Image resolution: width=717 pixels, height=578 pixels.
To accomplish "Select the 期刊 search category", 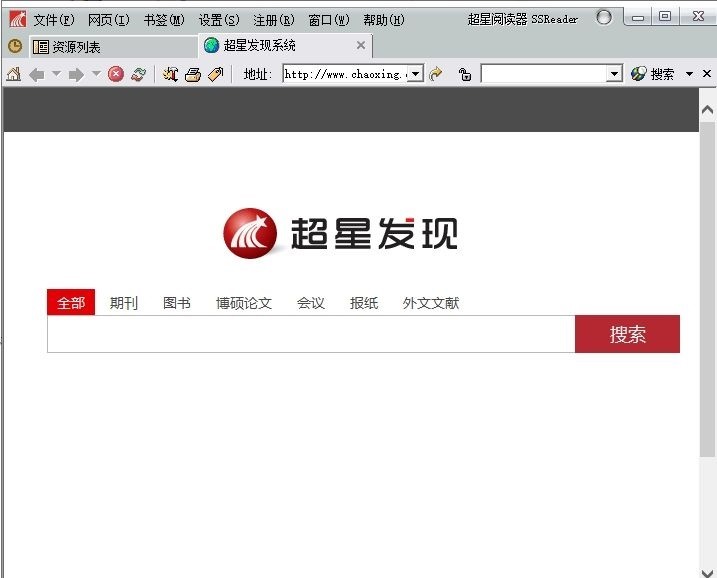I will [x=123, y=303].
